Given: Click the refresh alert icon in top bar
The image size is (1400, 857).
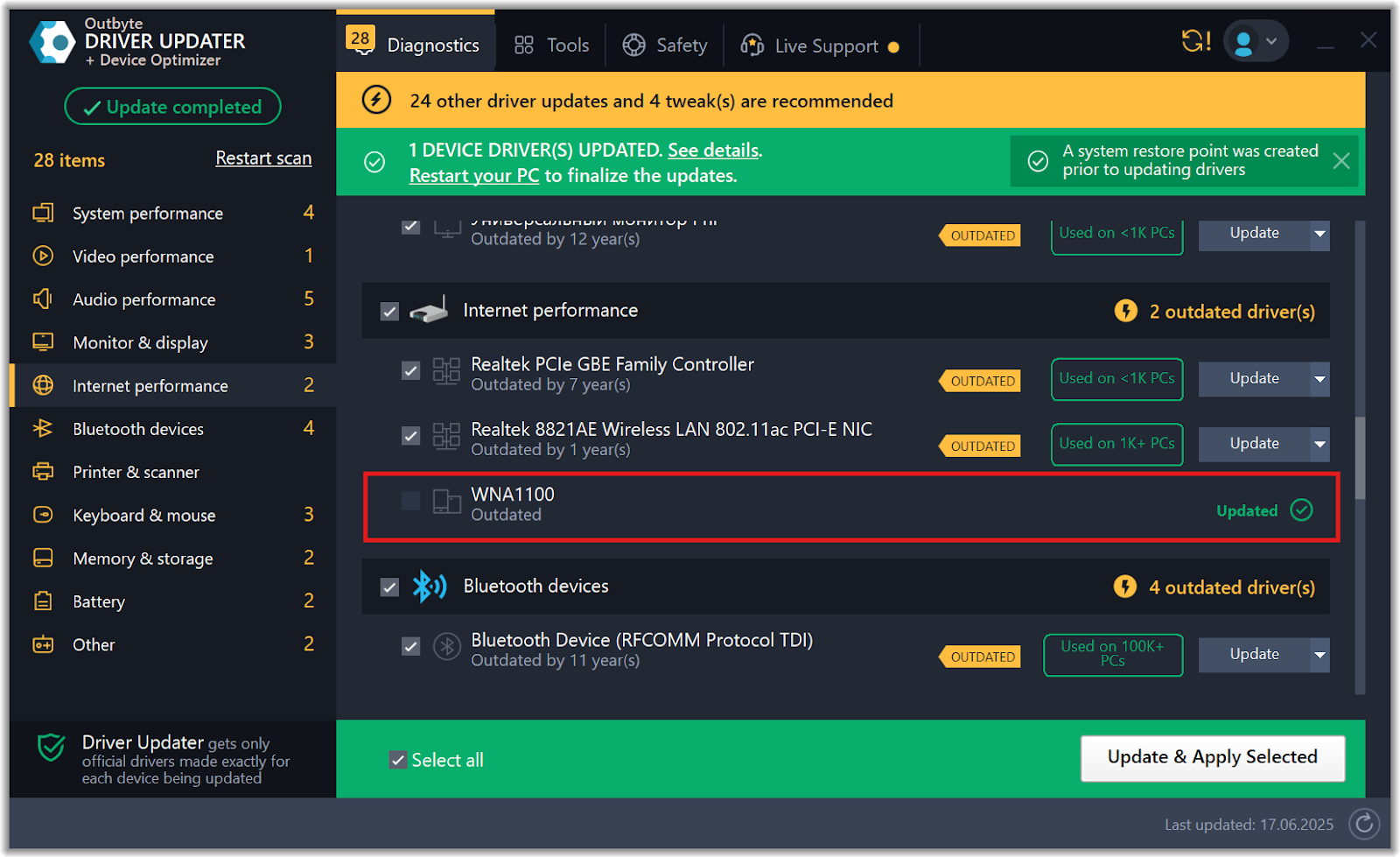Looking at the screenshot, I should pos(1196,41).
